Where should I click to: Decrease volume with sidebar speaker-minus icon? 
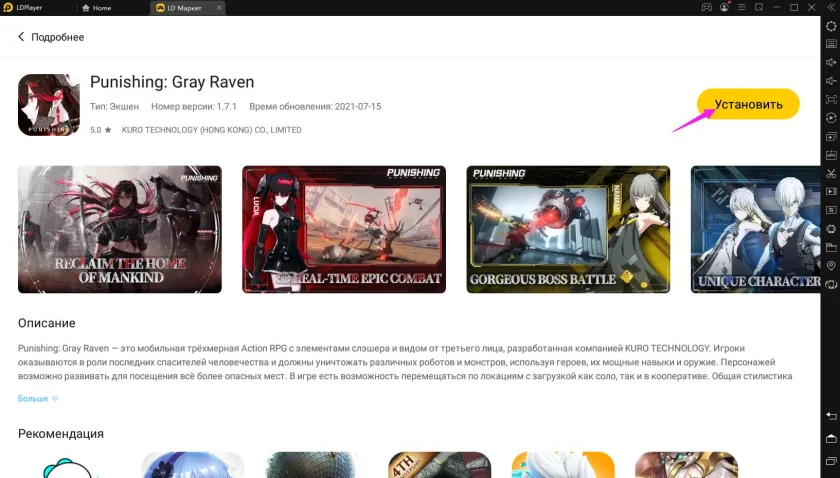coord(831,80)
